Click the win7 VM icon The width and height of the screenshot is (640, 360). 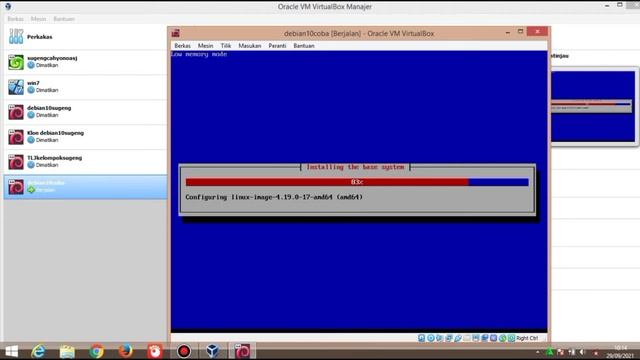16,87
